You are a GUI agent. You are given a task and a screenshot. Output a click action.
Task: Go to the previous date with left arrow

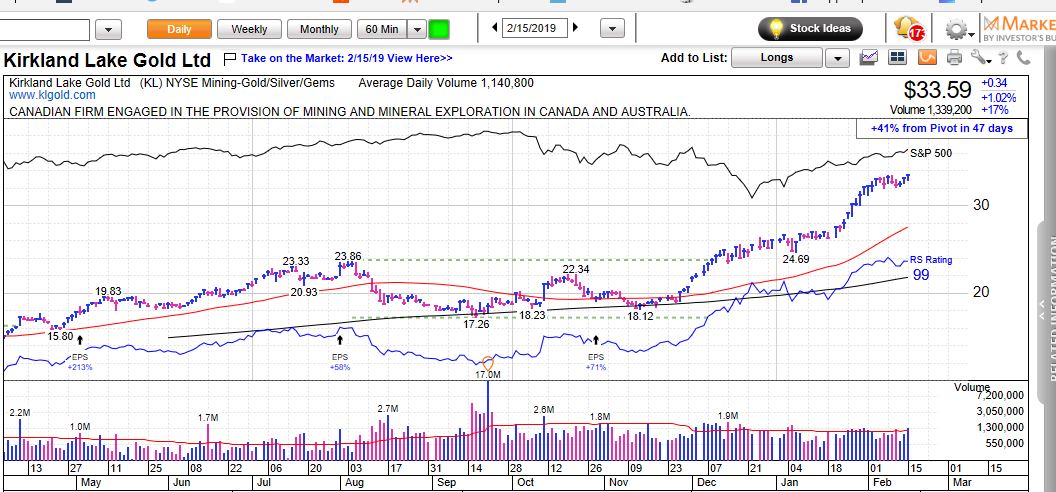pos(495,28)
